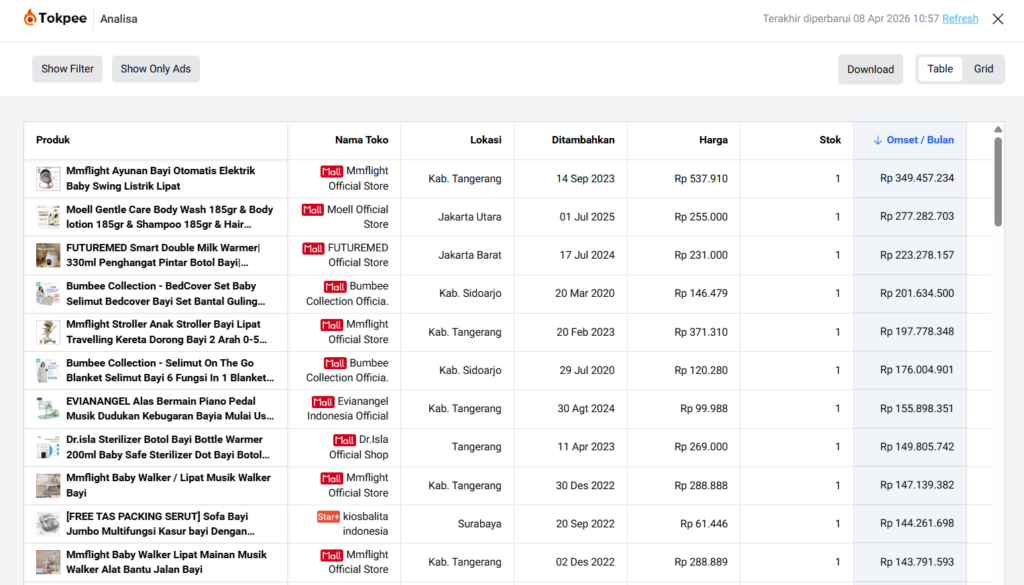Select location Jakarta Barat
Viewport: 1024px width, 585px height.
(470, 255)
